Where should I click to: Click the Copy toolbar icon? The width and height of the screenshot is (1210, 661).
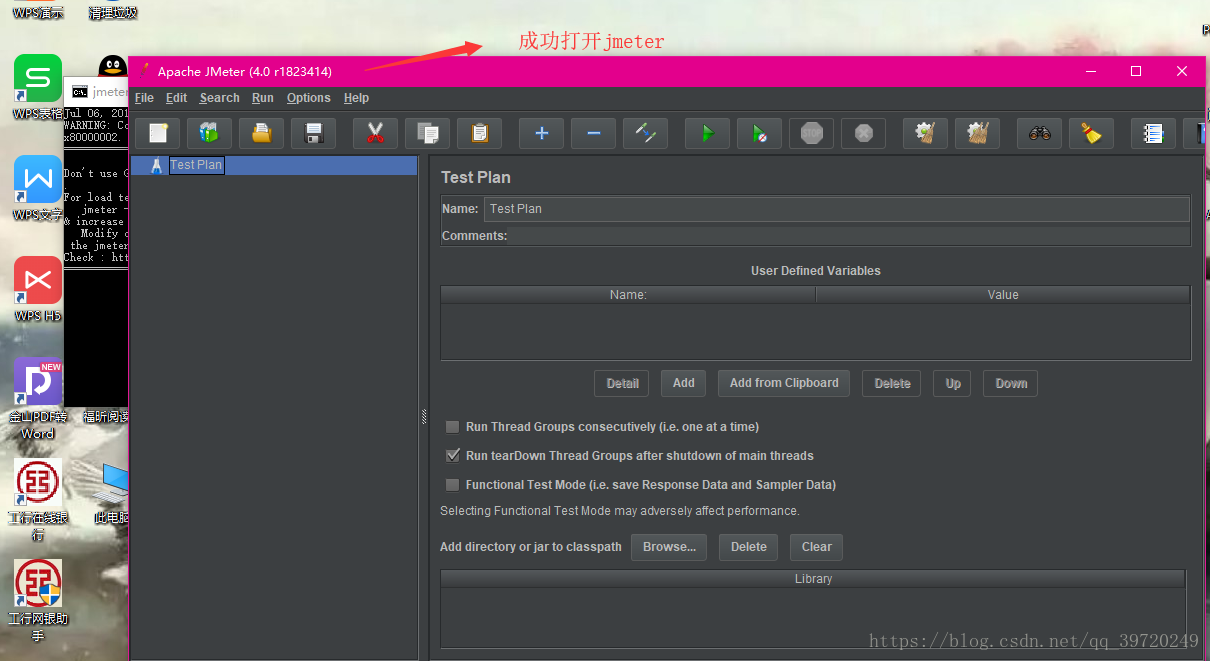click(427, 133)
